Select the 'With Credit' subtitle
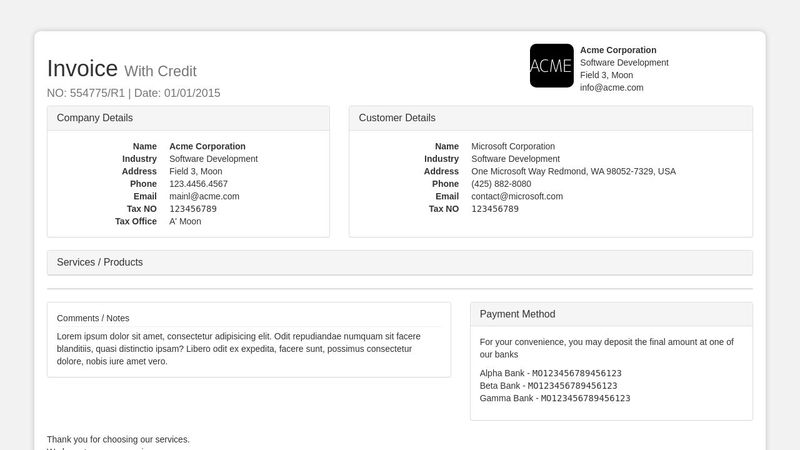 pos(160,71)
